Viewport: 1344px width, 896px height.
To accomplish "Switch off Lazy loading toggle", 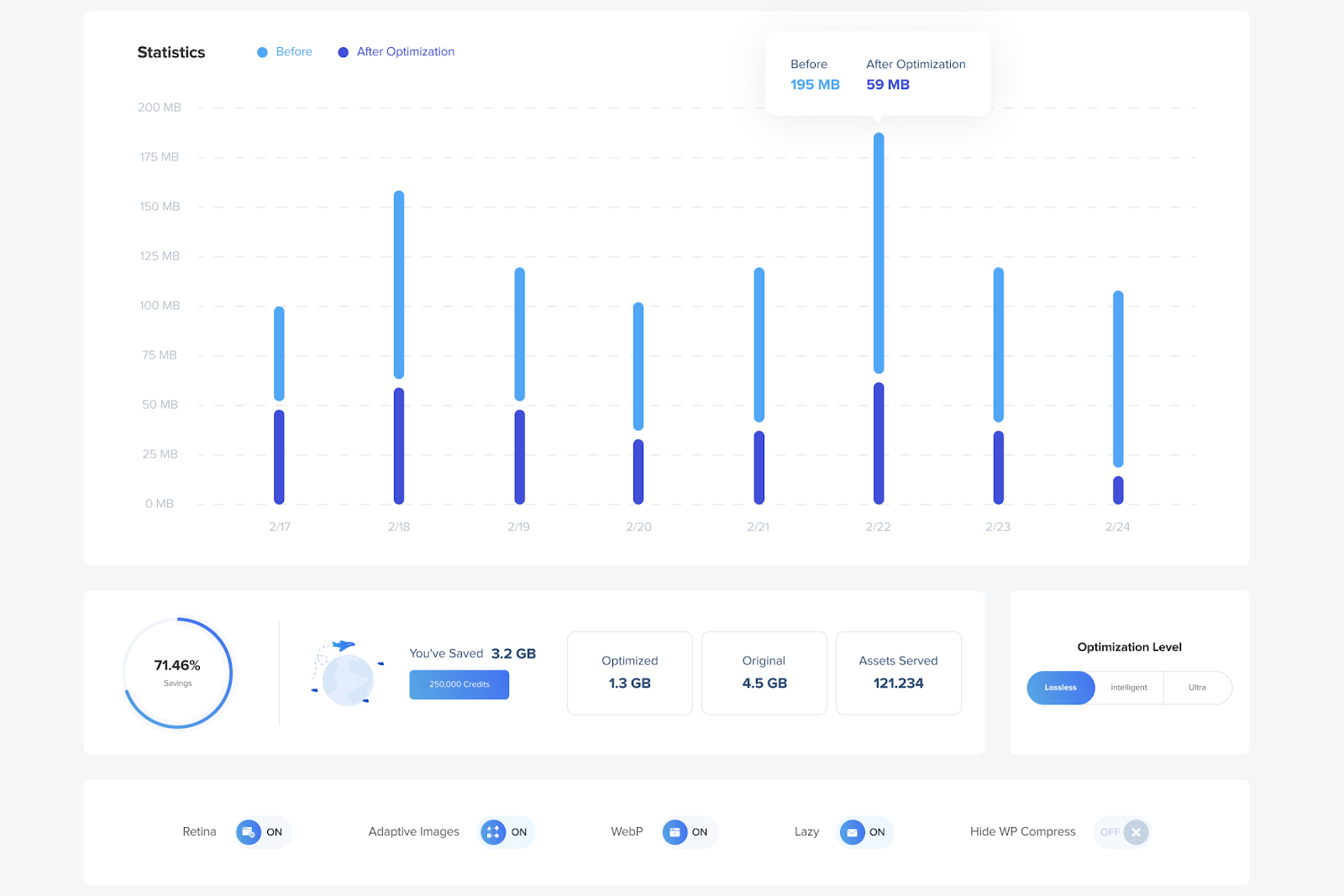I will tap(865, 832).
